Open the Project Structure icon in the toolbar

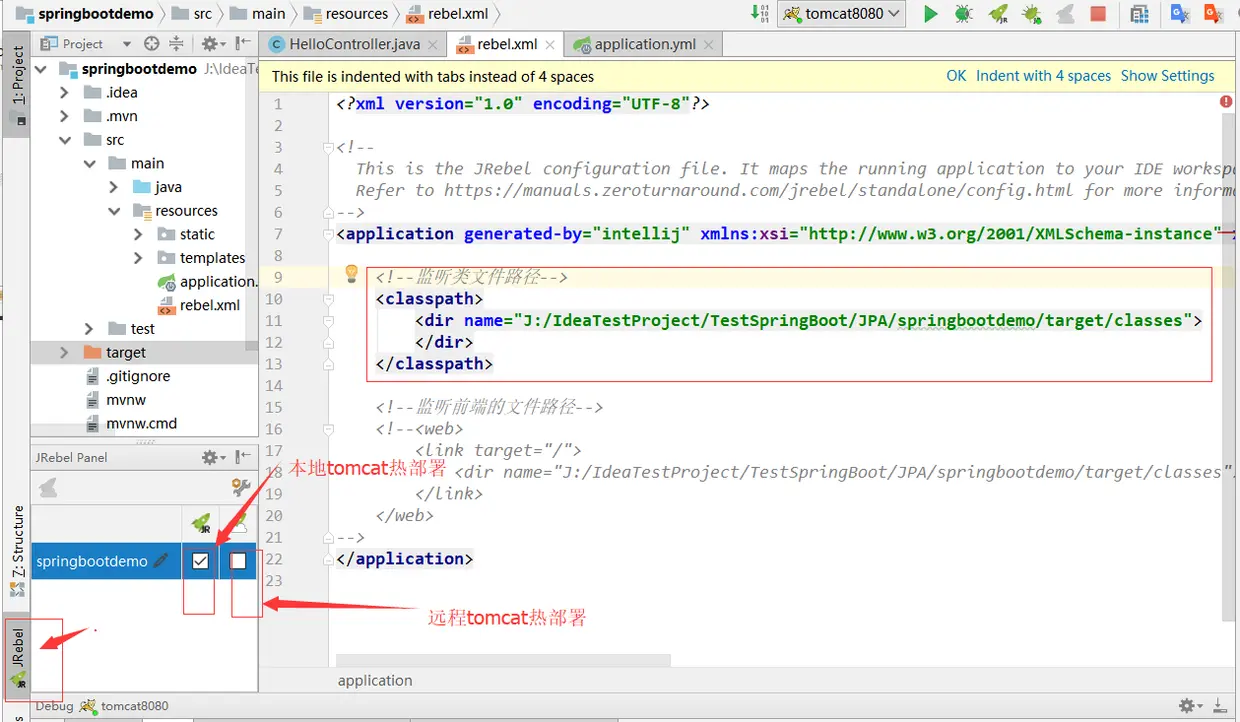pyautogui.click(x=1139, y=14)
